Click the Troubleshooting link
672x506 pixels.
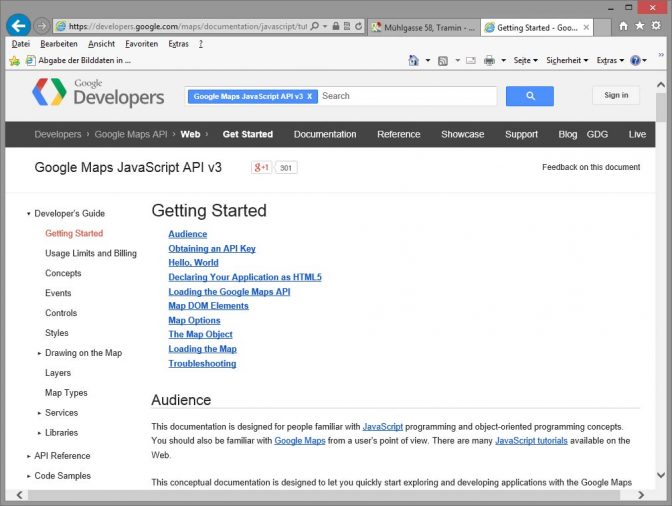[202, 363]
